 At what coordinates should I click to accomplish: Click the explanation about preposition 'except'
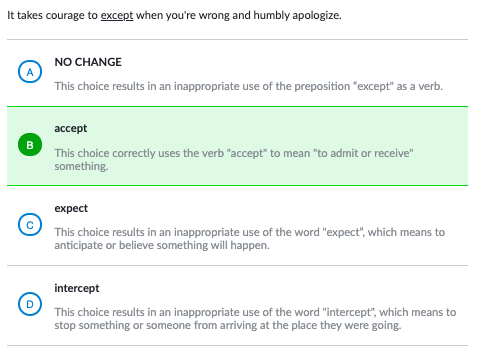[x=249, y=86]
